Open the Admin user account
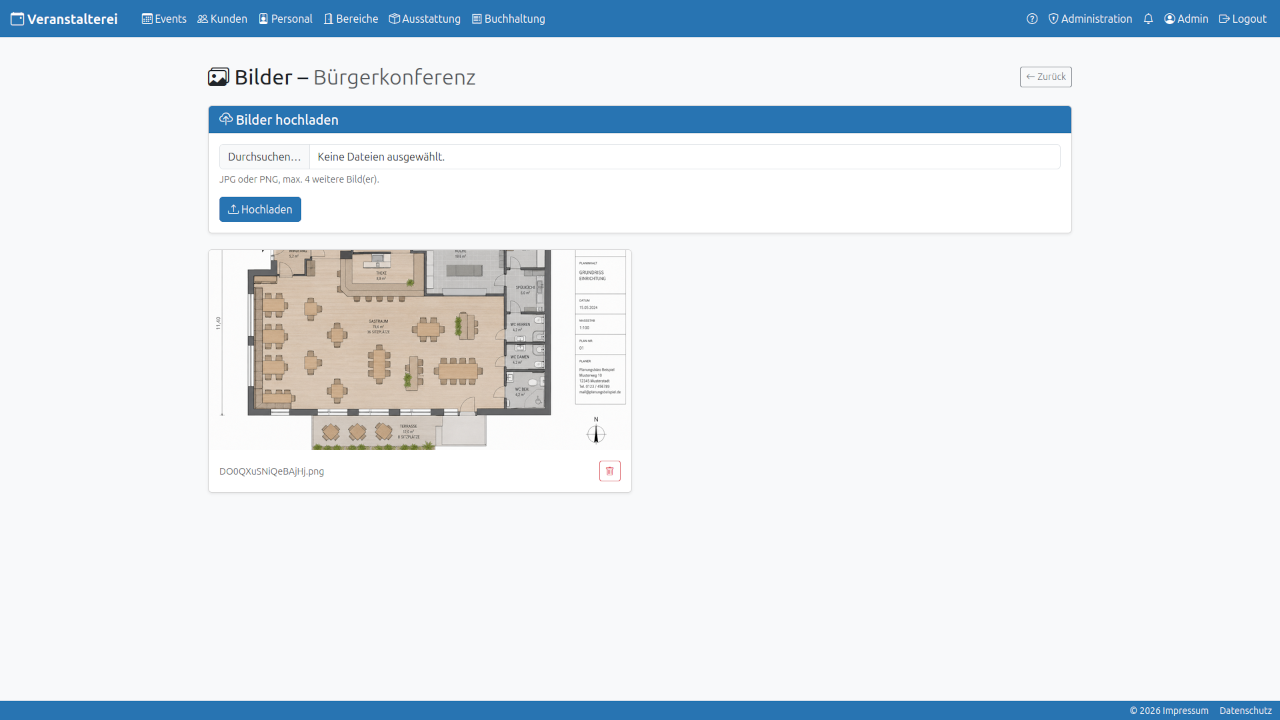The width and height of the screenshot is (1280, 720). pos(1186,19)
